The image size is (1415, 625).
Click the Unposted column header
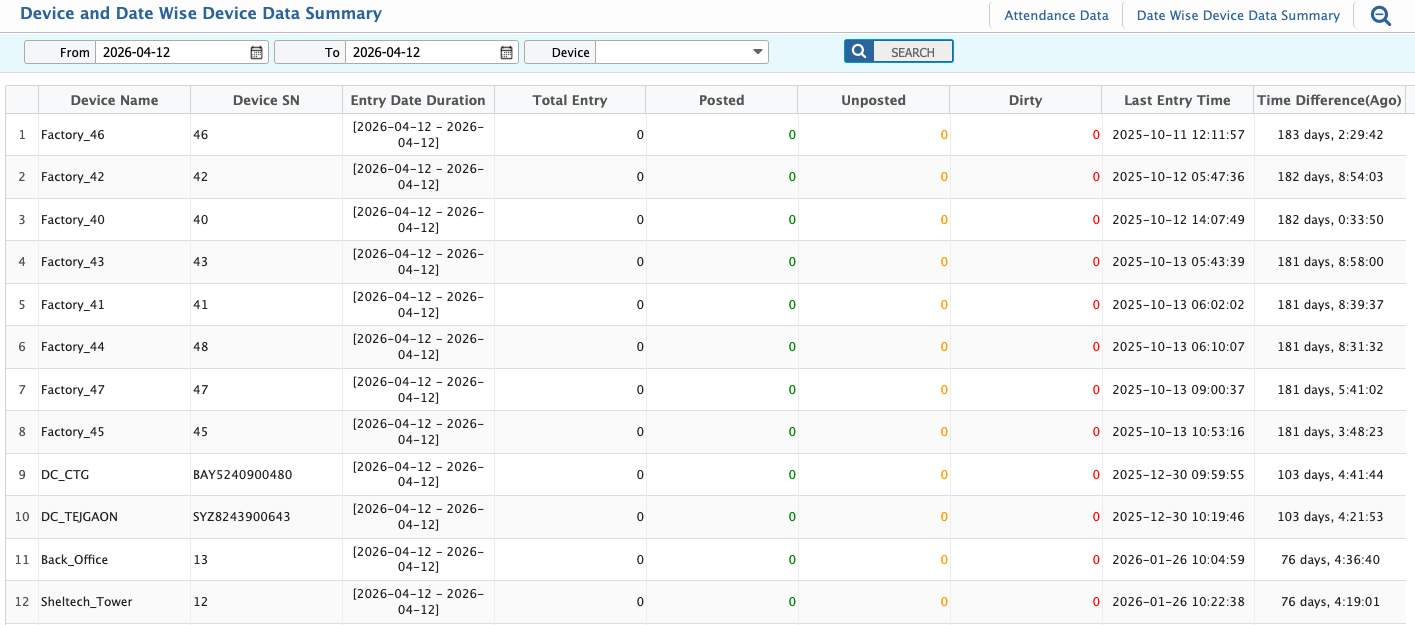pos(873,100)
